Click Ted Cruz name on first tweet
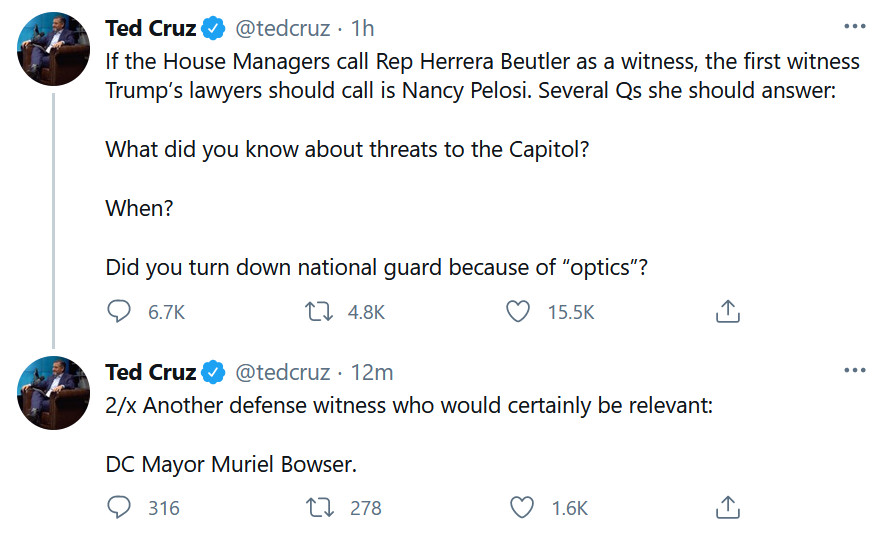Screen dimensions: 889x535 tap(150, 28)
